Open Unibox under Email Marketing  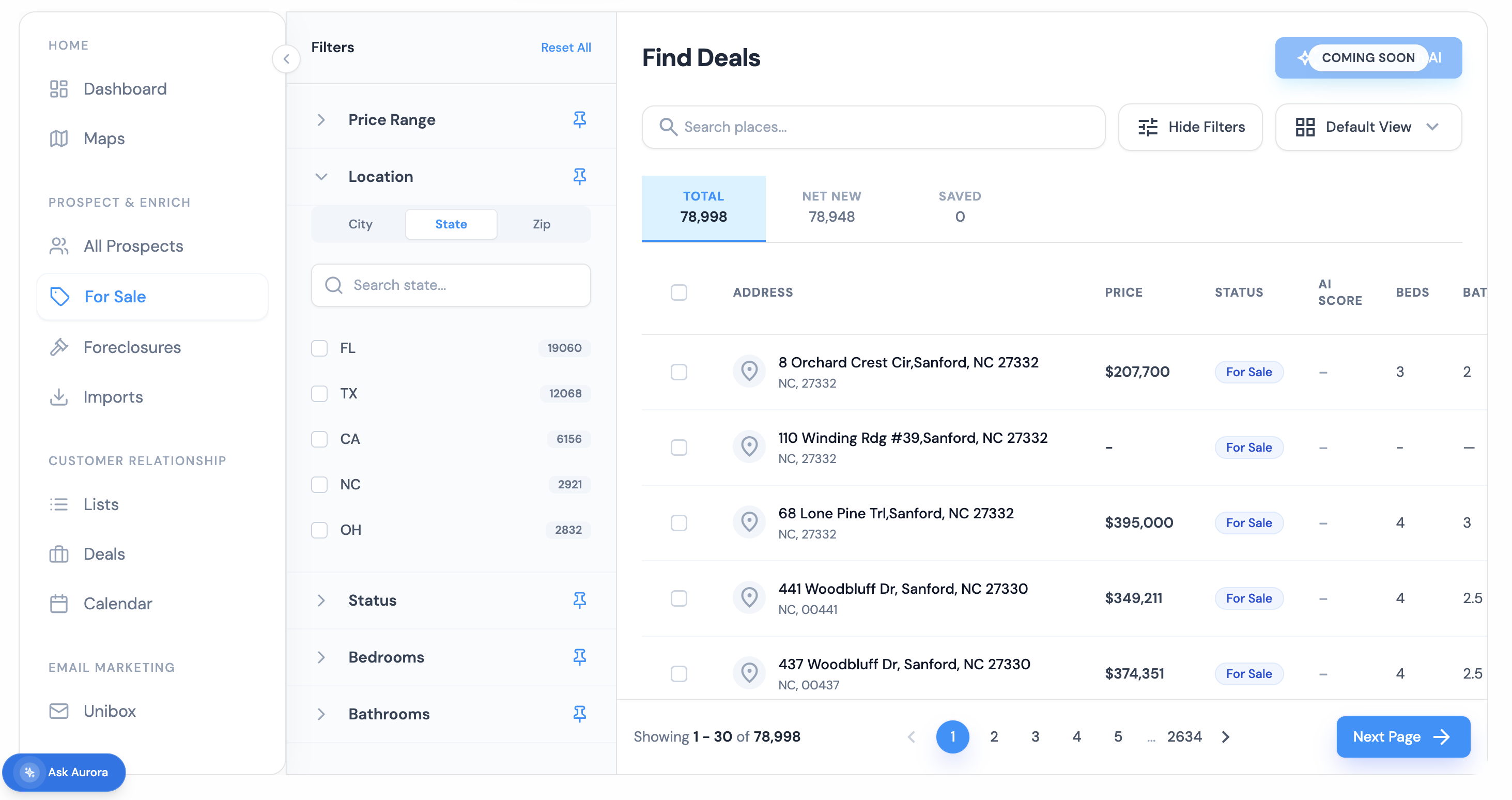tap(109, 711)
